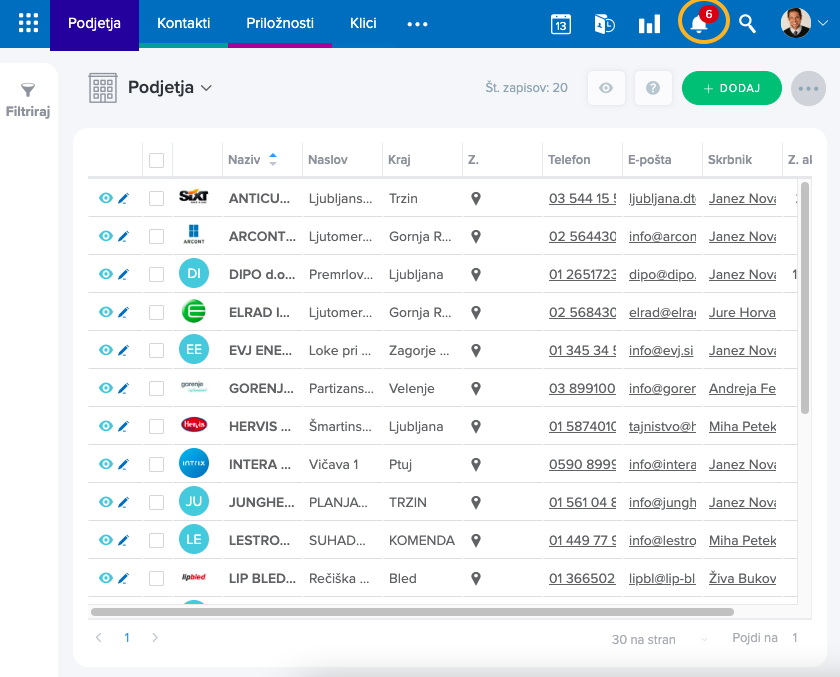Click the horizontal scrollbar under the table

click(412, 611)
